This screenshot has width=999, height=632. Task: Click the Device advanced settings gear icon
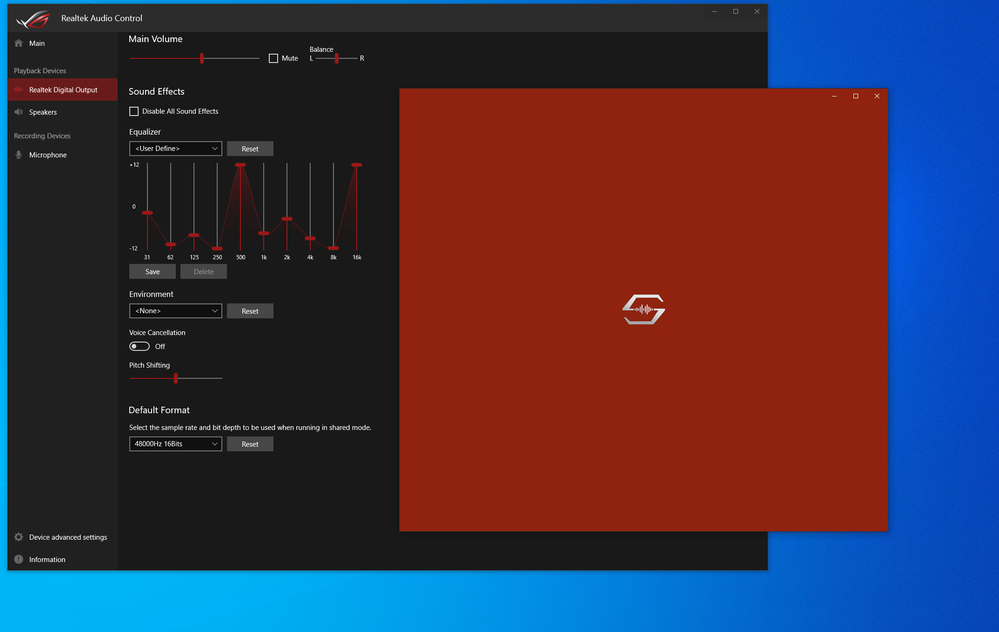coord(18,537)
